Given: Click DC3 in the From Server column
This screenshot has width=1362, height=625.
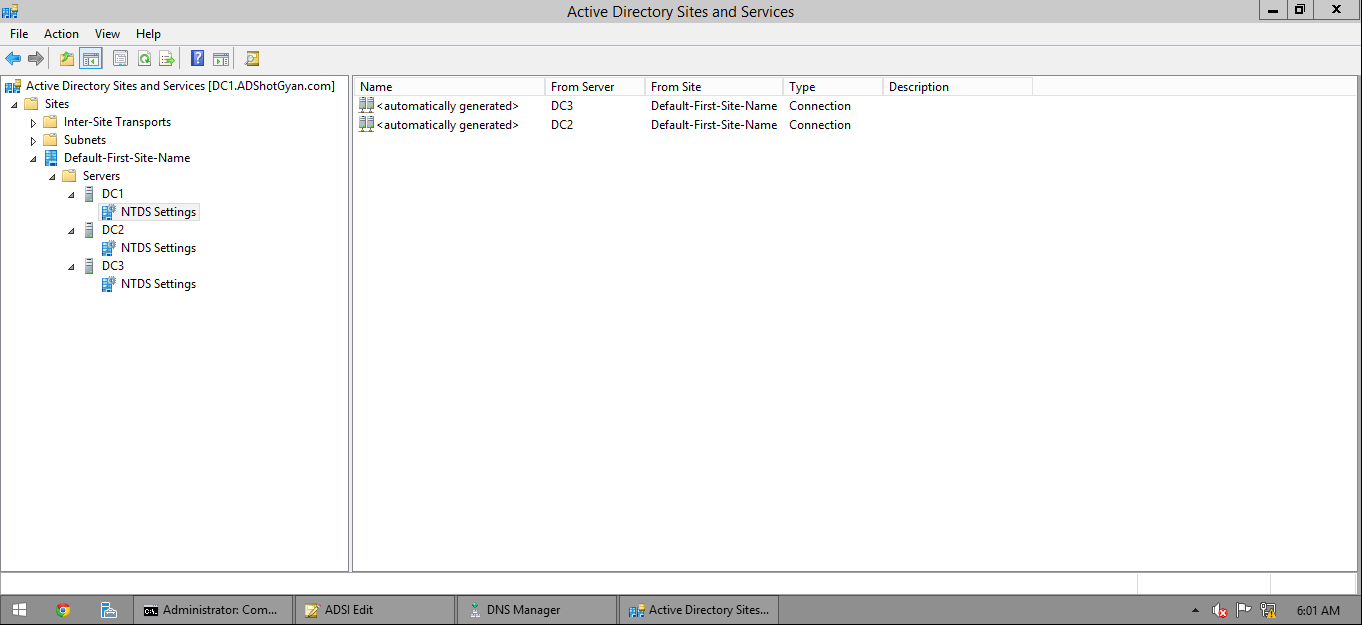Looking at the screenshot, I should 562,105.
